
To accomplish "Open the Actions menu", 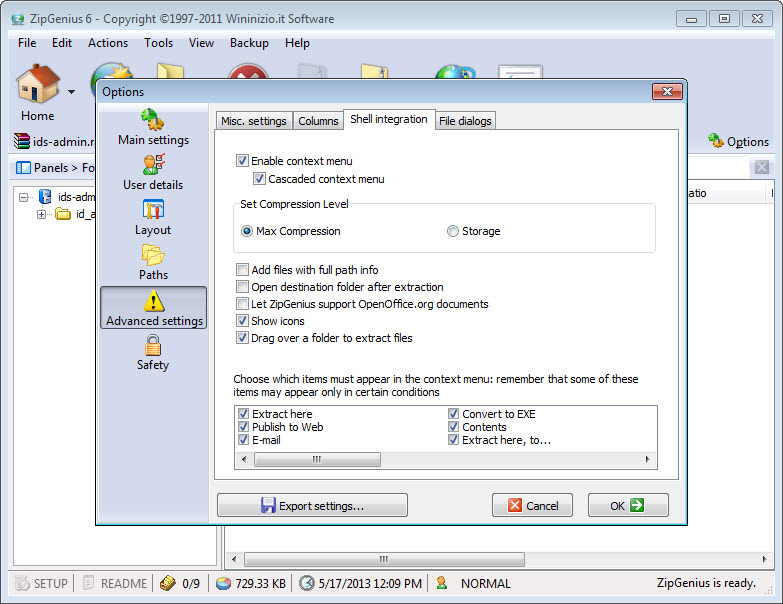I will tap(108, 43).
